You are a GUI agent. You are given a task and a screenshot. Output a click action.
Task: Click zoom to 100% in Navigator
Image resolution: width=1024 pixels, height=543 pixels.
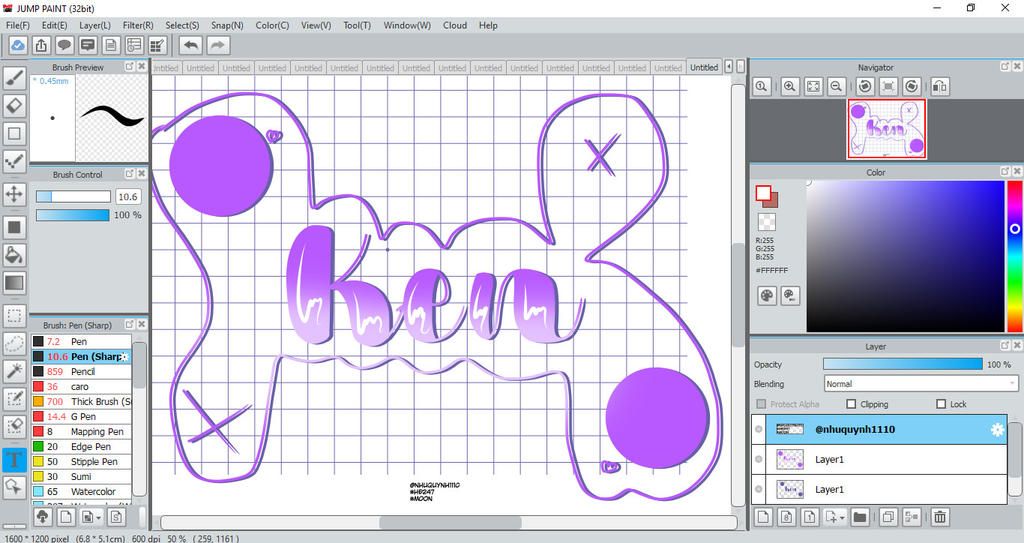pos(761,86)
